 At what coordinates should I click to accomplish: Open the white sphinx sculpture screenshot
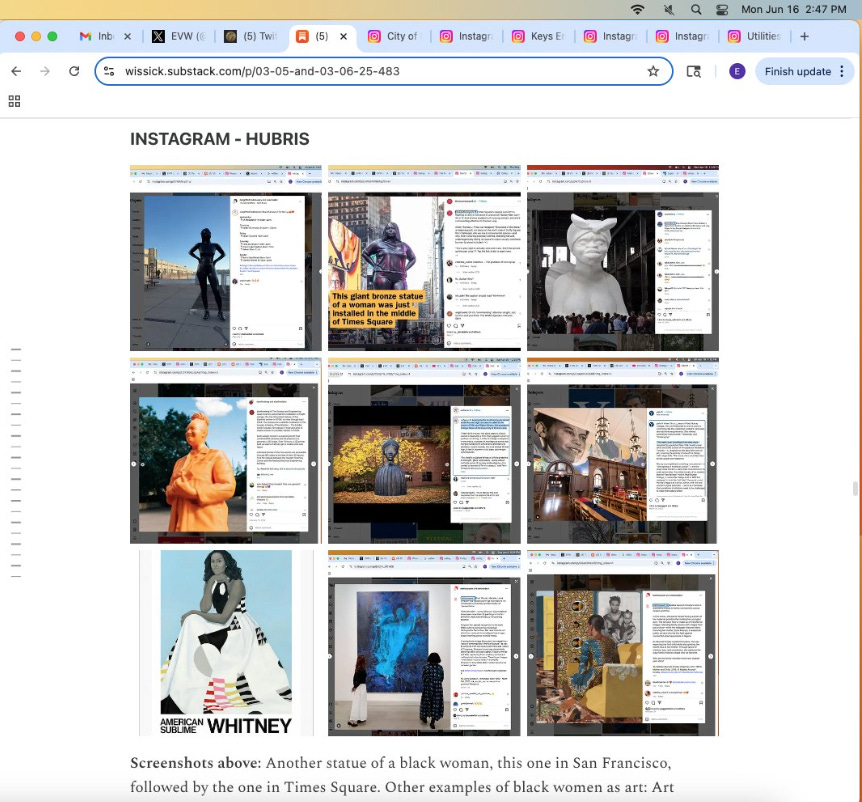pos(623,258)
